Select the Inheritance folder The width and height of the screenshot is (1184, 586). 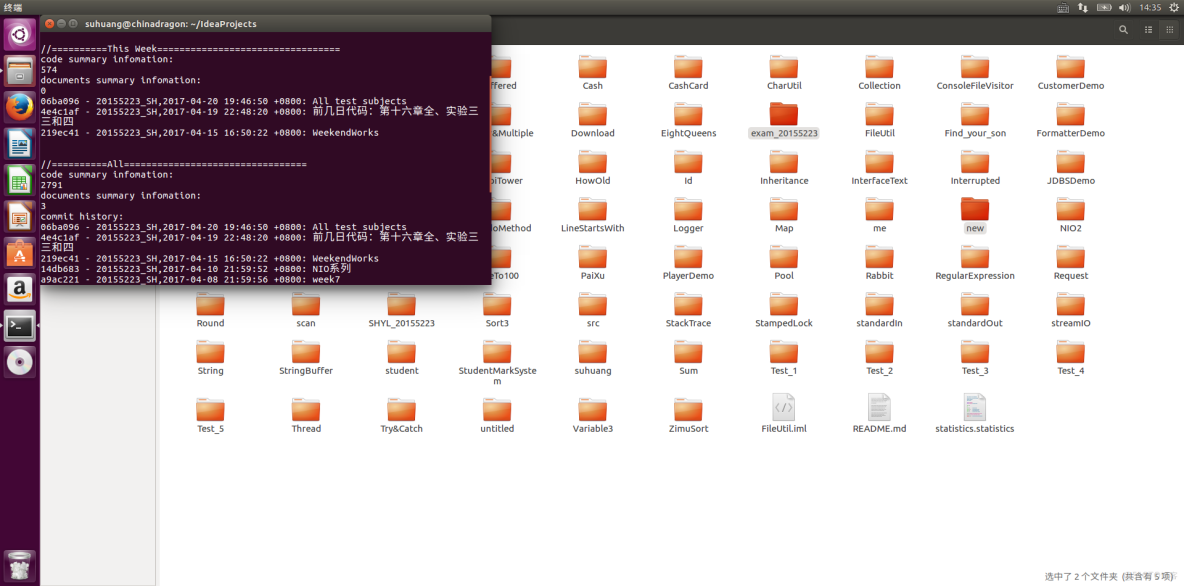click(784, 168)
